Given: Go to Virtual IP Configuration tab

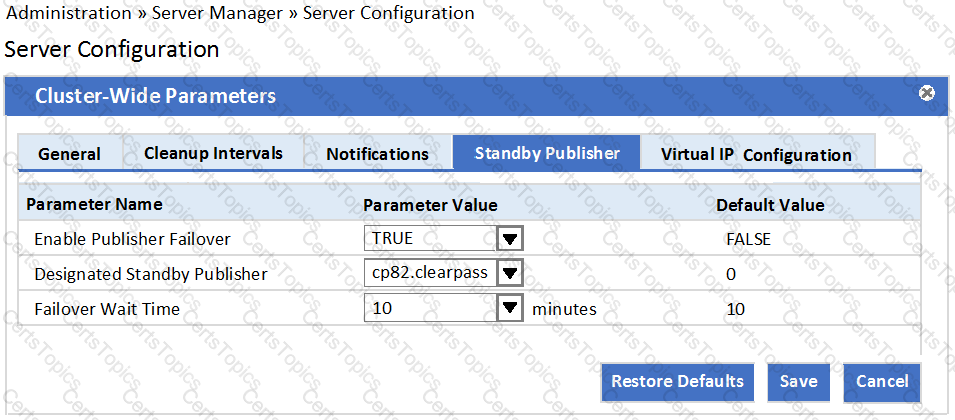Looking at the screenshot, I should coord(756,154).
